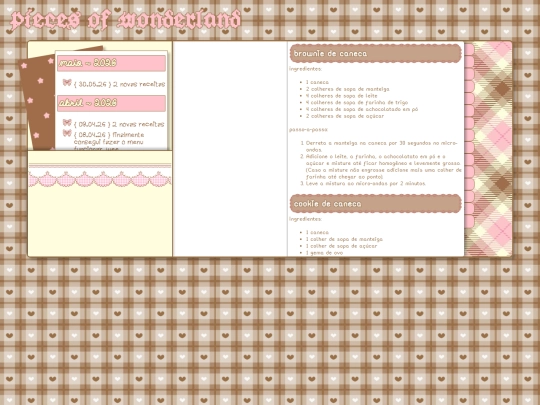
Task: Select the 'abril ~ 2026' pink header
Action: 111,103
